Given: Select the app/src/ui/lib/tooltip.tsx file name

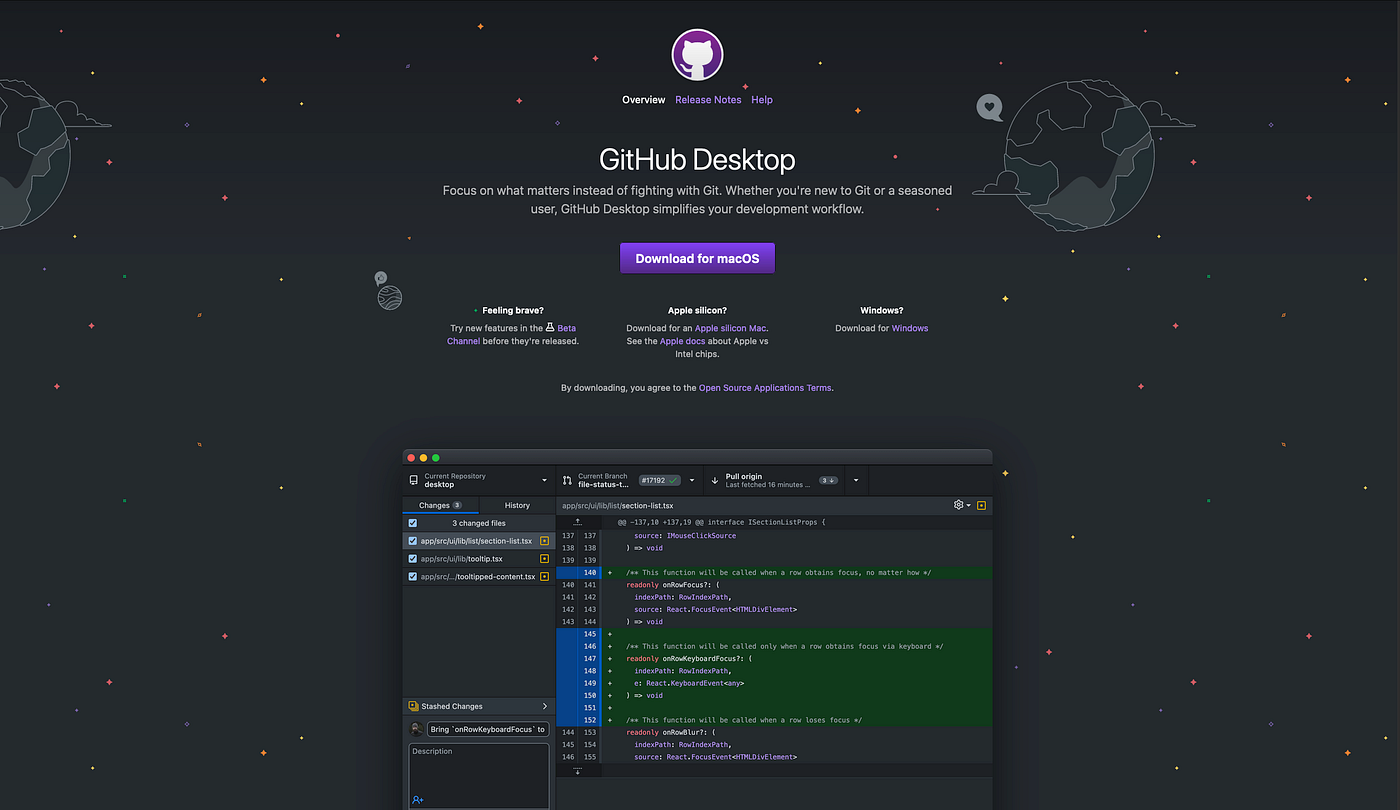Looking at the screenshot, I should [461, 559].
